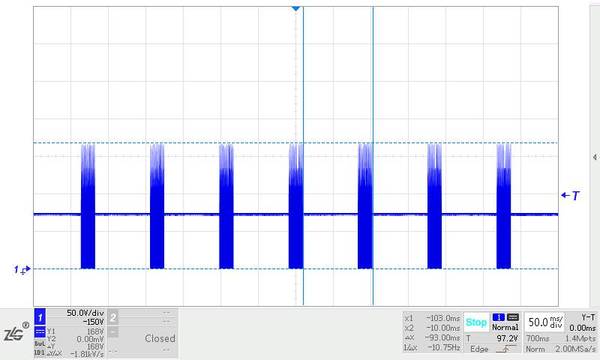This screenshot has height=360, width=600.
Task: Click the trigger level T arrow marker
Action: 570,195
